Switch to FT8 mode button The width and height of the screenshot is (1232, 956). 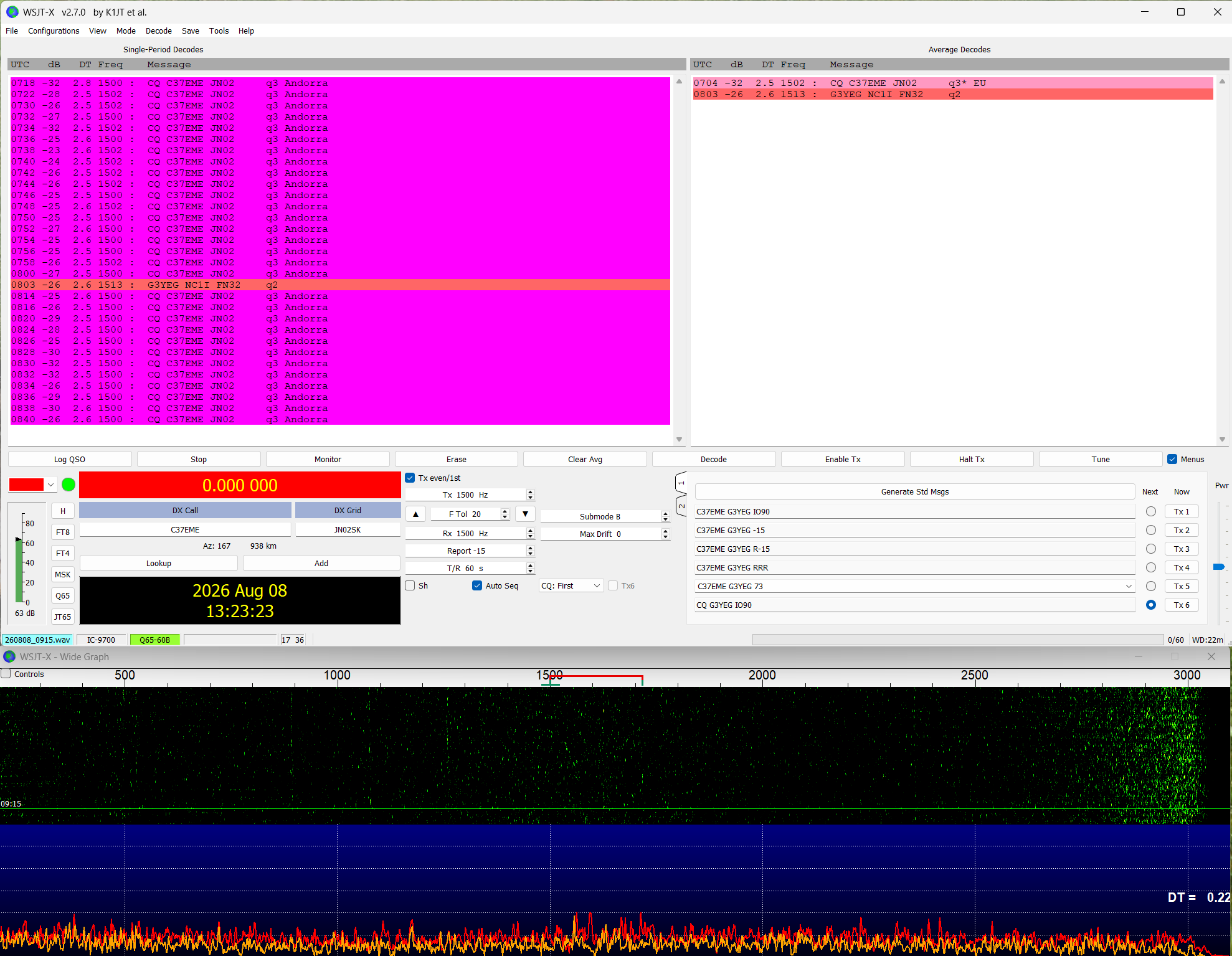click(62, 532)
